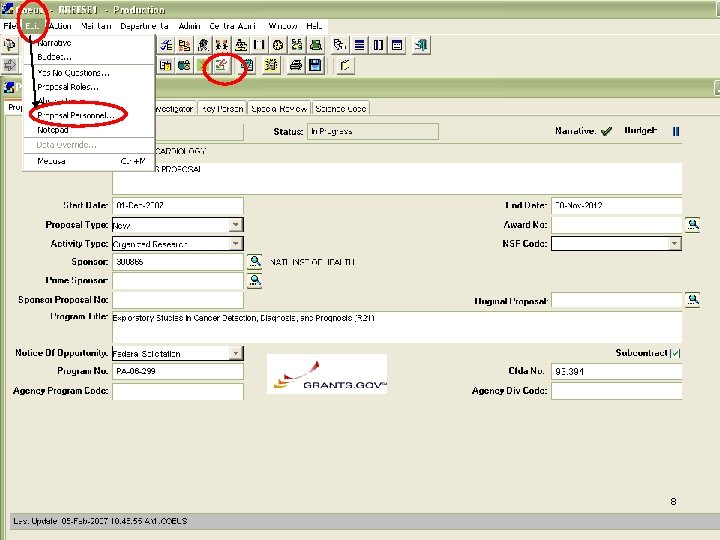Click the Narrative green checkmark indicator
720x540 pixels.
click(x=607, y=131)
